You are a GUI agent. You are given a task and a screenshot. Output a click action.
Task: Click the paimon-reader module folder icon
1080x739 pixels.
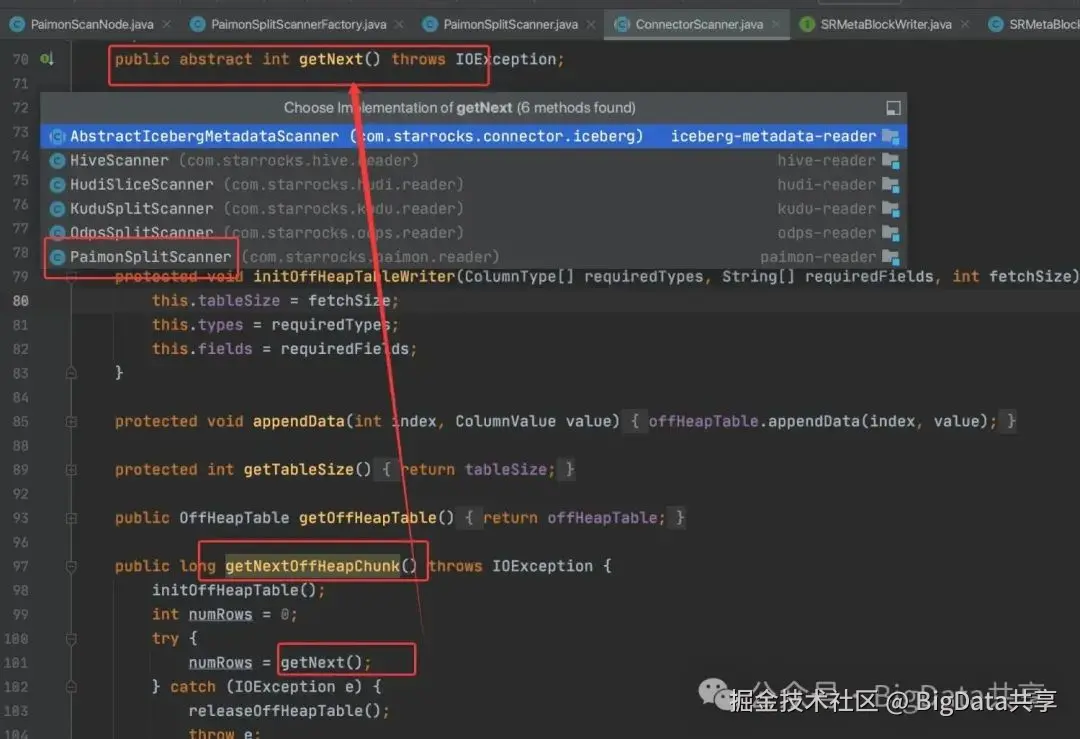[891, 257]
